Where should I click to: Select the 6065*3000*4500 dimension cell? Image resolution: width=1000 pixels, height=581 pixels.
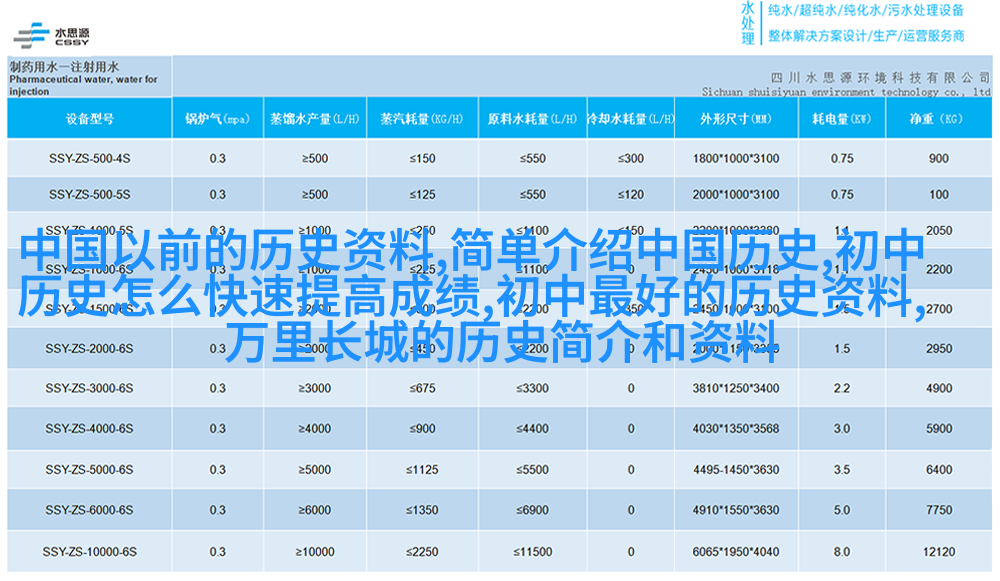tap(735, 551)
